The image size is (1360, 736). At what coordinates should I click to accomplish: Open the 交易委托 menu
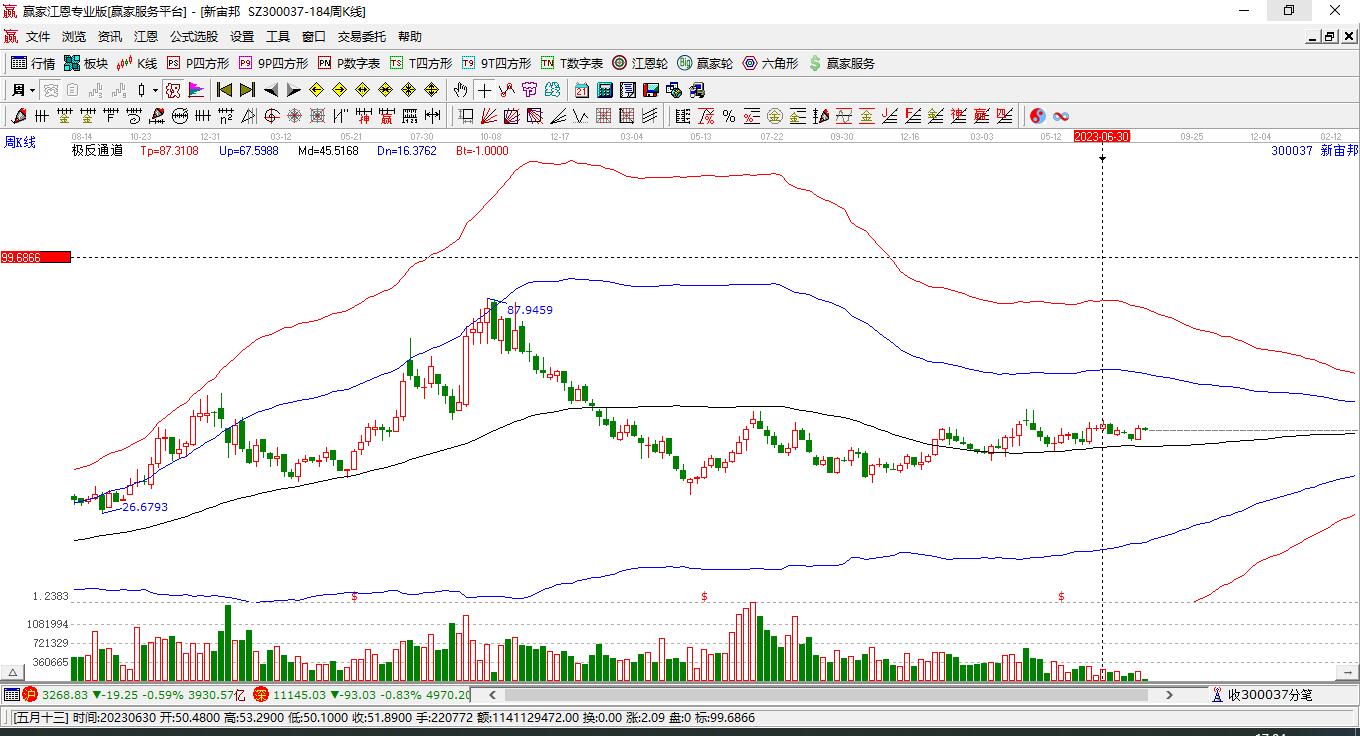[x=361, y=37]
